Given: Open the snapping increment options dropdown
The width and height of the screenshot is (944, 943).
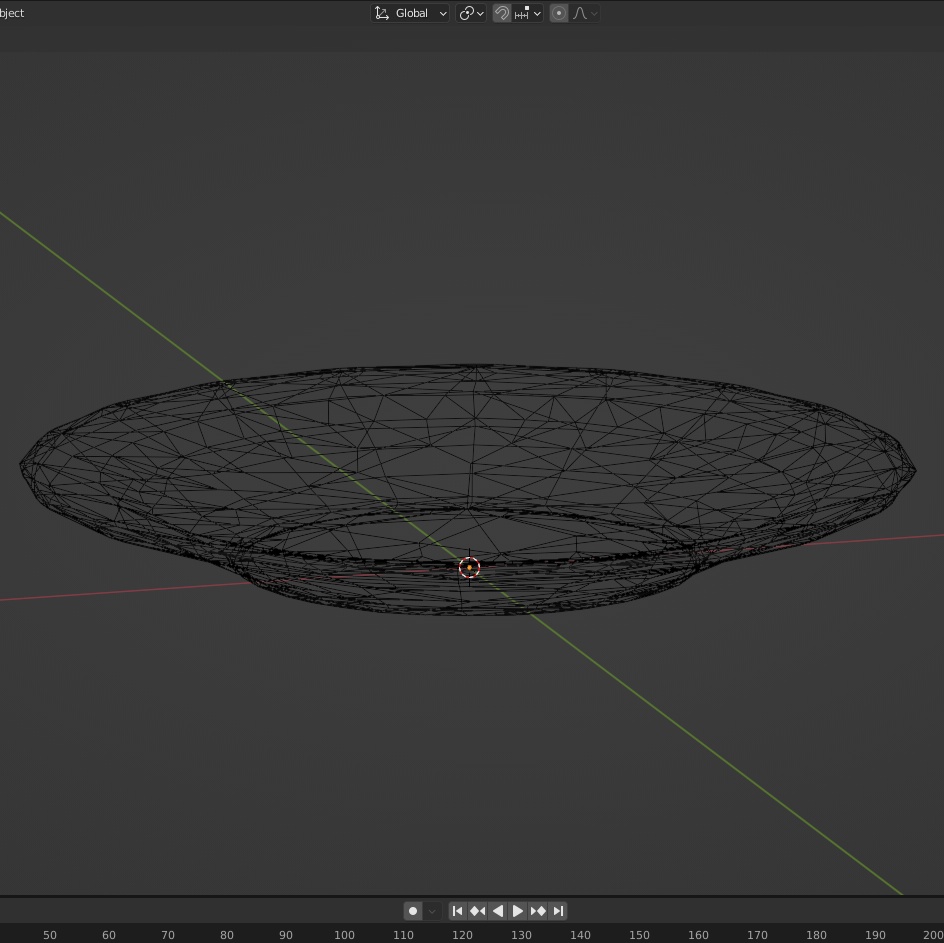Looking at the screenshot, I should click(527, 13).
